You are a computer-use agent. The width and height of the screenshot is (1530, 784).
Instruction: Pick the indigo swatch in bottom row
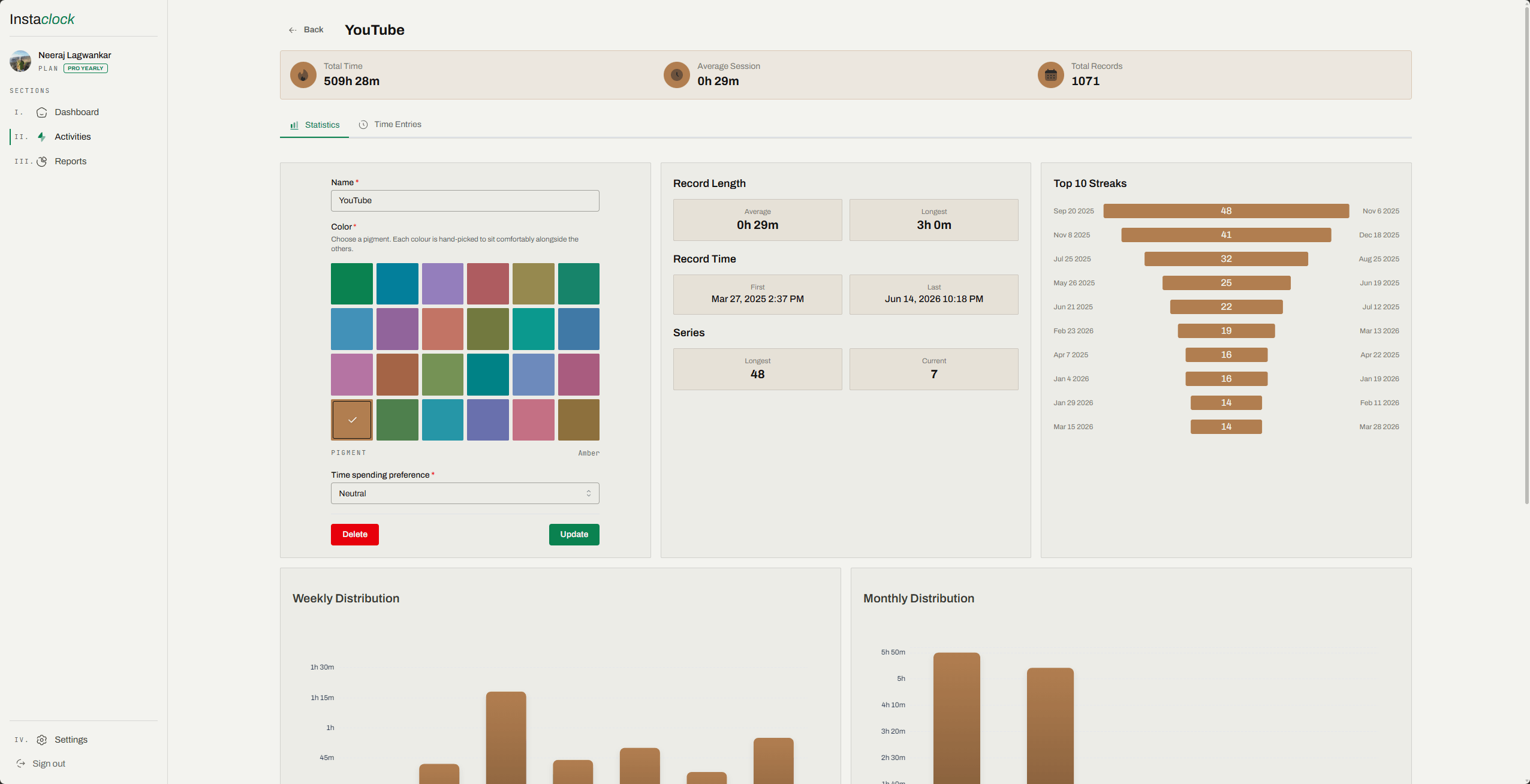coord(488,420)
